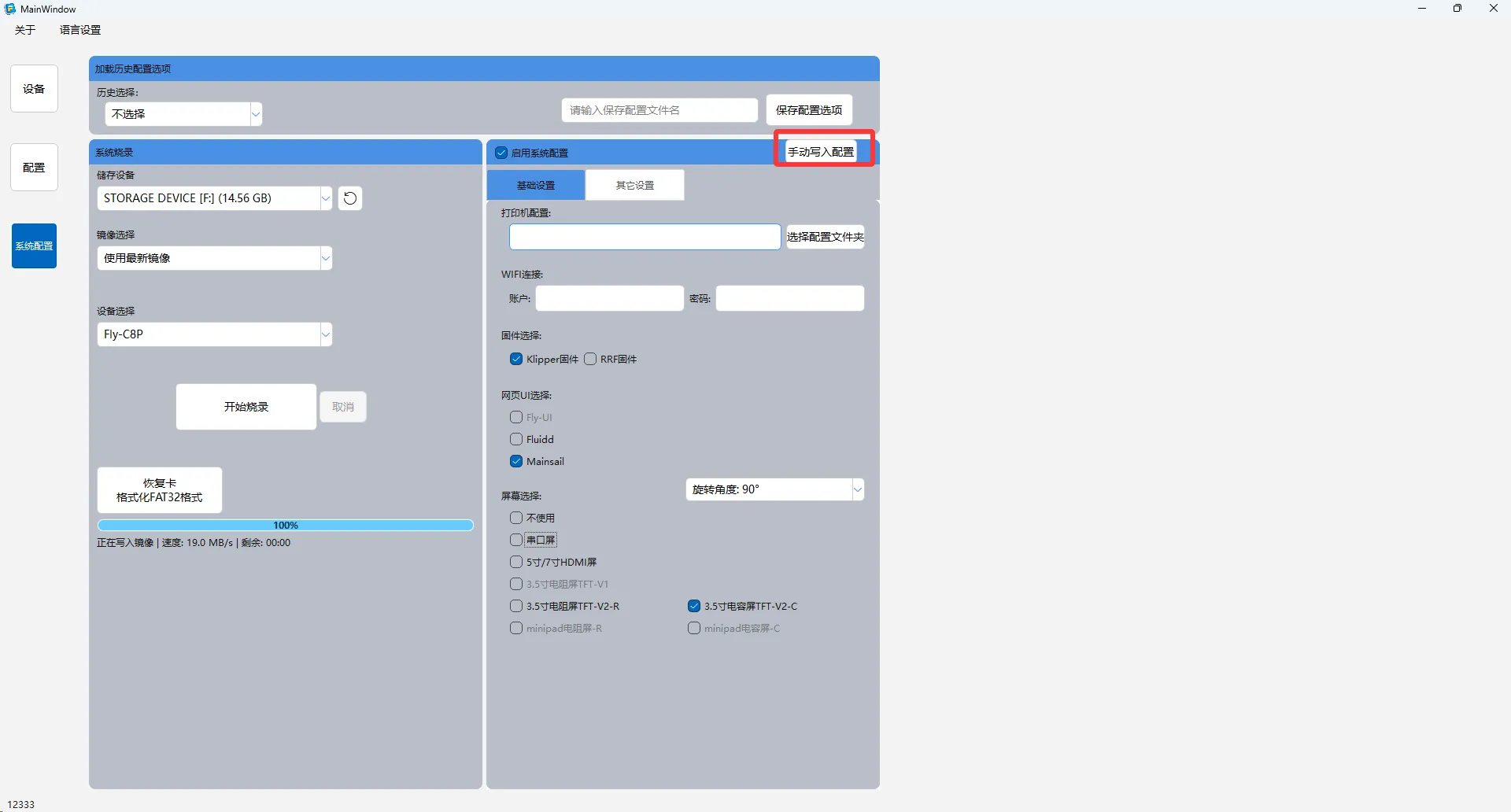
Task: Click the refresh storage device icon
Action: [x=350, y=198]
